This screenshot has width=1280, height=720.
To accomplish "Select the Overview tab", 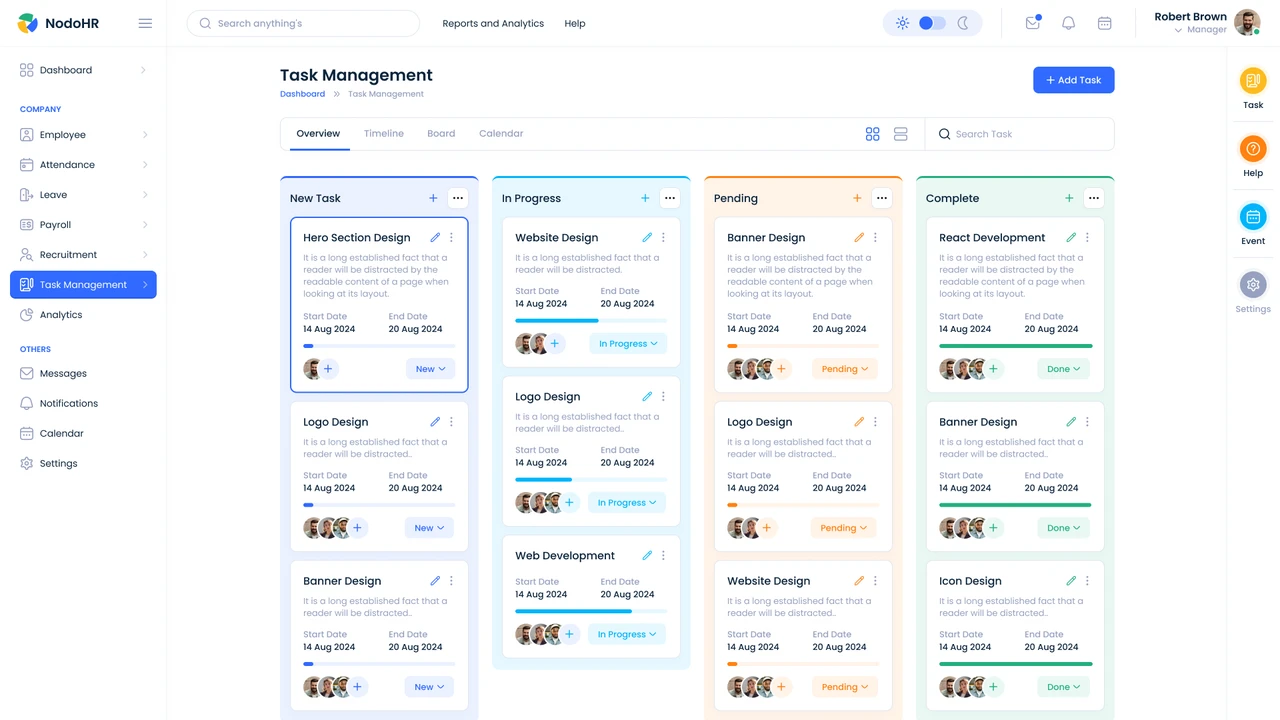I will [318, 134].
